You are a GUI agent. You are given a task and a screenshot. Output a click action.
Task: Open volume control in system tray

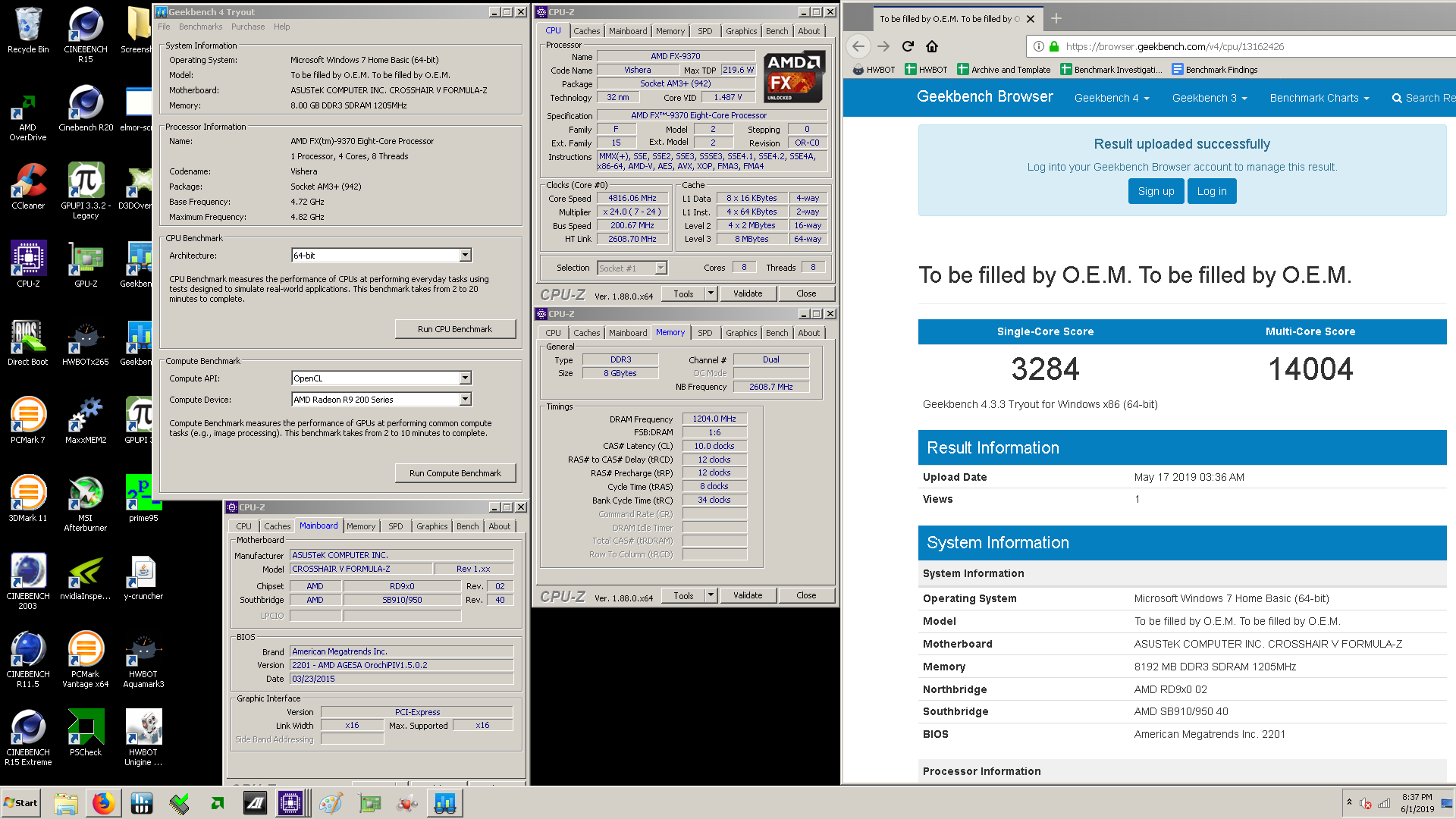(1366, 804)
